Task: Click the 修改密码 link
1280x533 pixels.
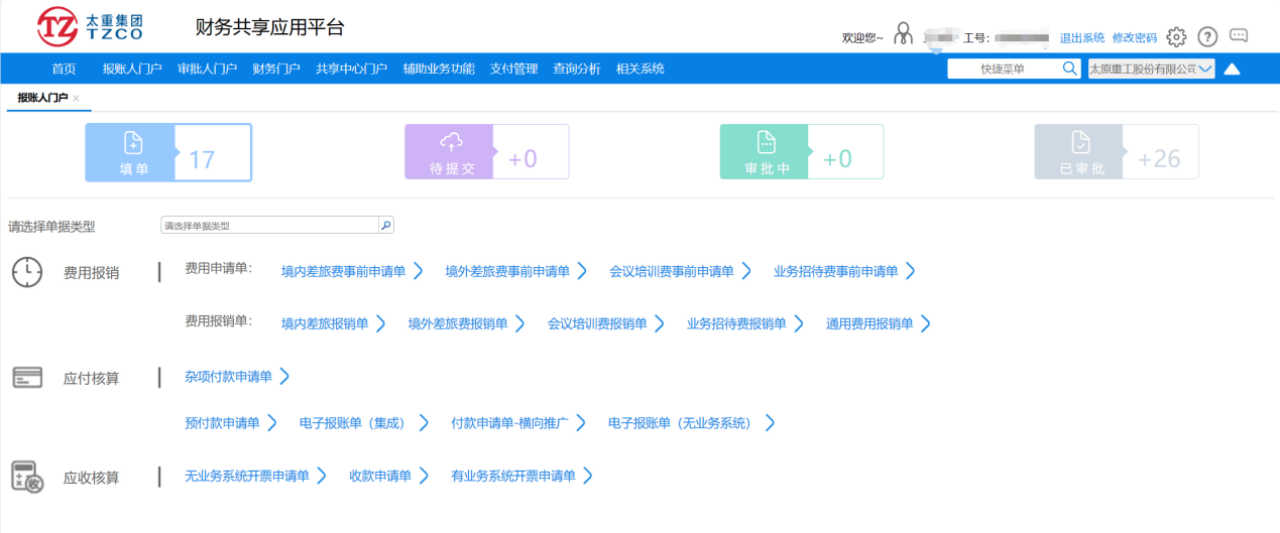Action: 1134,38
